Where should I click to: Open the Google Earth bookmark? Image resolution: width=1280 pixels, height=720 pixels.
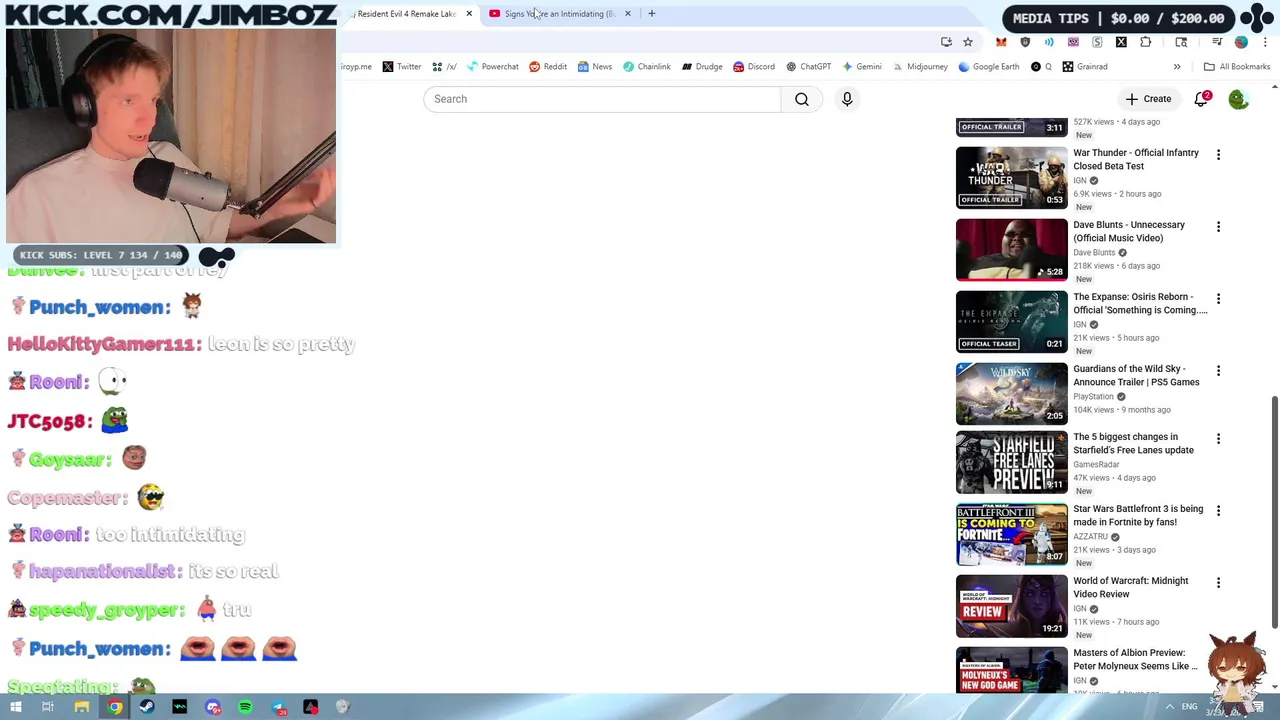click(988, 67)
